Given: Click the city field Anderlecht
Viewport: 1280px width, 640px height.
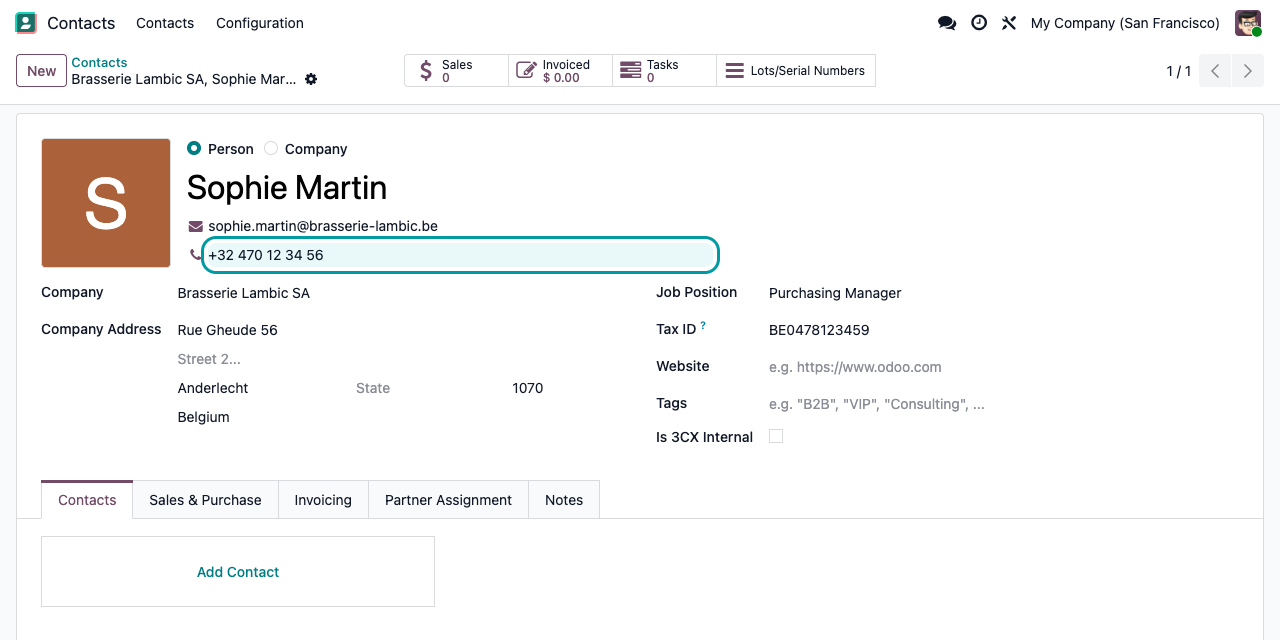Looking at the screenshot, I should (262, 388).
